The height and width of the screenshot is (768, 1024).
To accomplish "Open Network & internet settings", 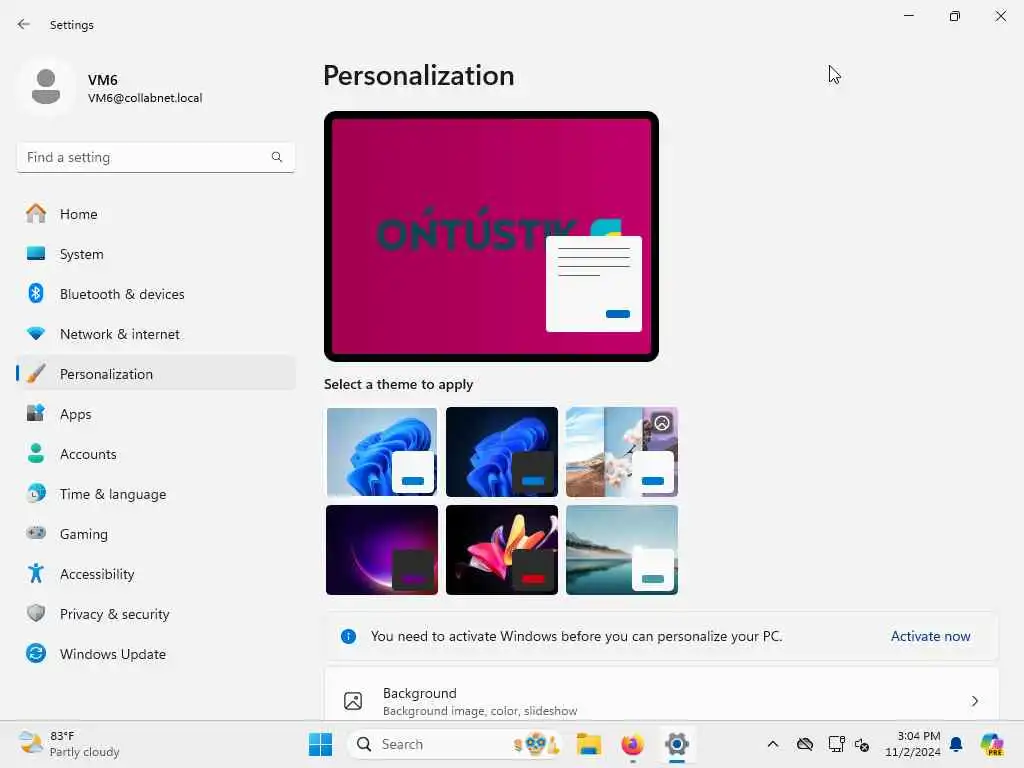I will [156, 334].
